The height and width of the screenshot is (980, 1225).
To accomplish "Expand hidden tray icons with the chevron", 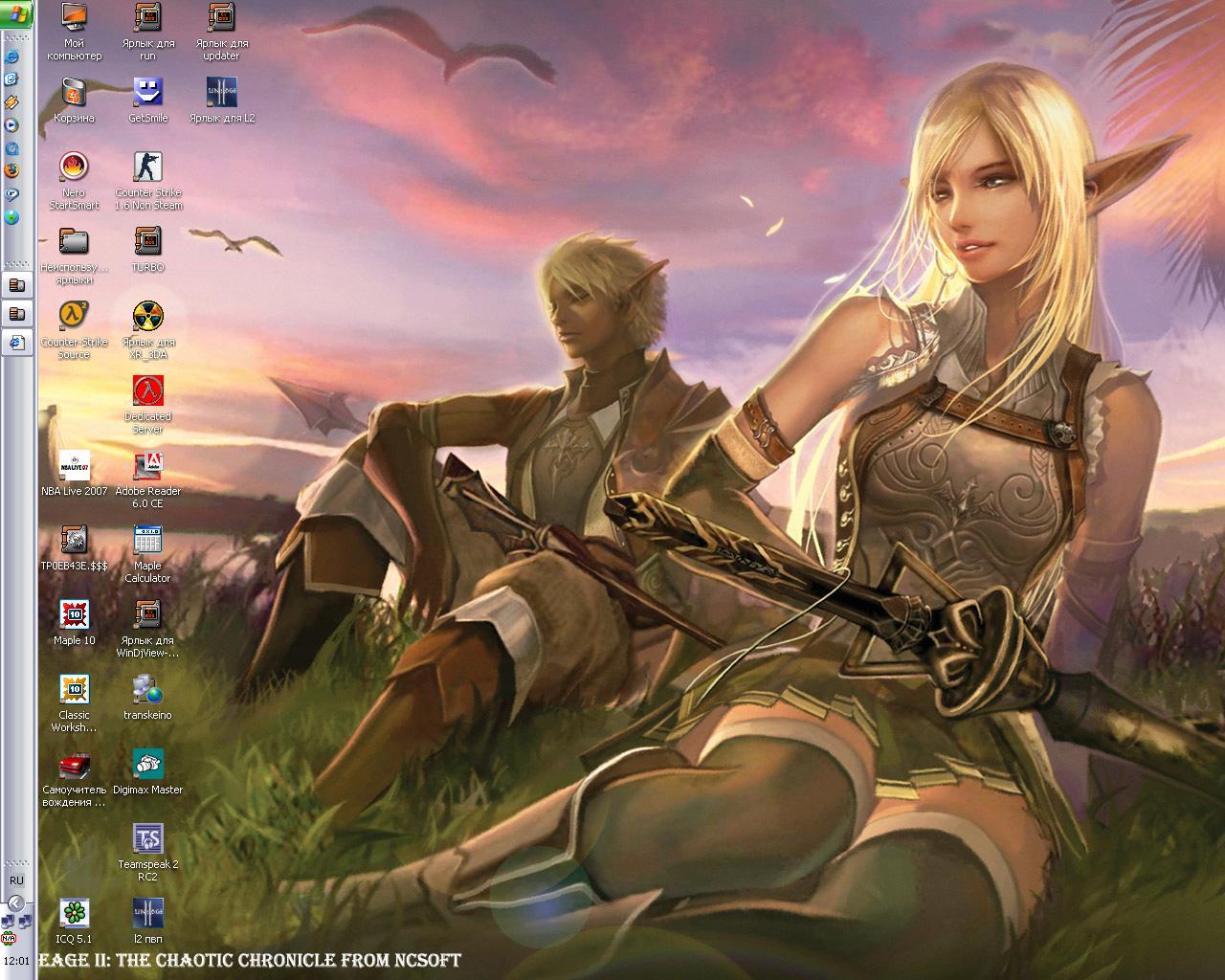I will pos(15,902).
